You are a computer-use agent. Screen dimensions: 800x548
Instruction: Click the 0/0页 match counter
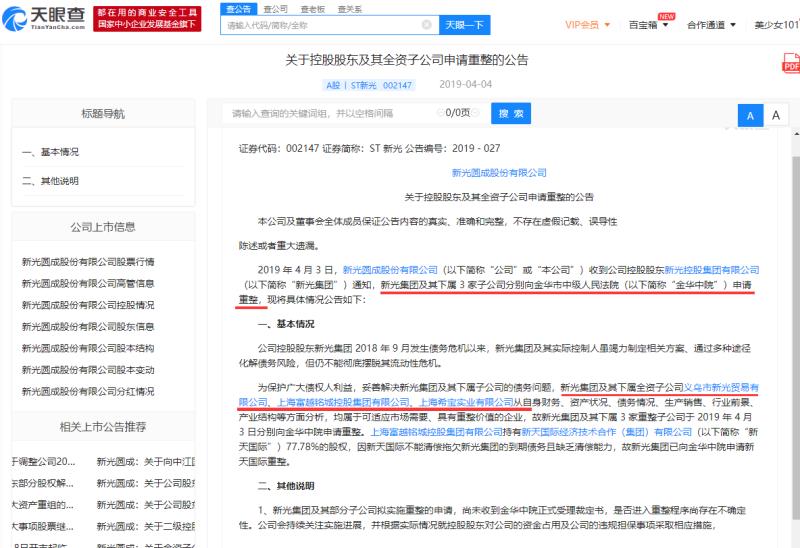click(x=458, y=113)
